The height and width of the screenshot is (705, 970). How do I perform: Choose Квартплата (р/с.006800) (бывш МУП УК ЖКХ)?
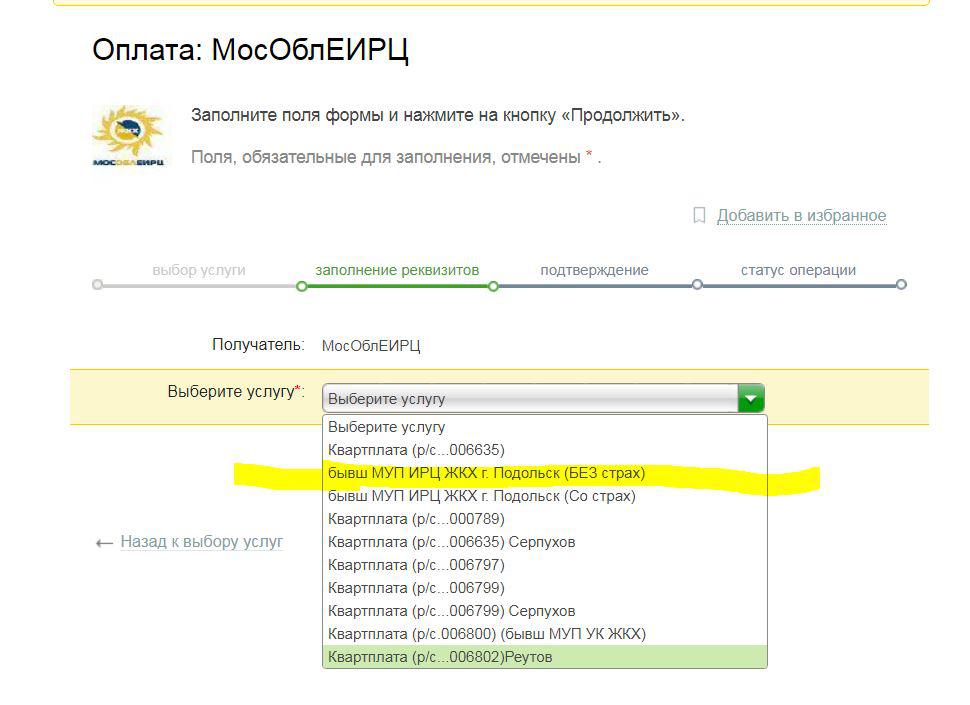pyautogui.click(x=486, y=634)
